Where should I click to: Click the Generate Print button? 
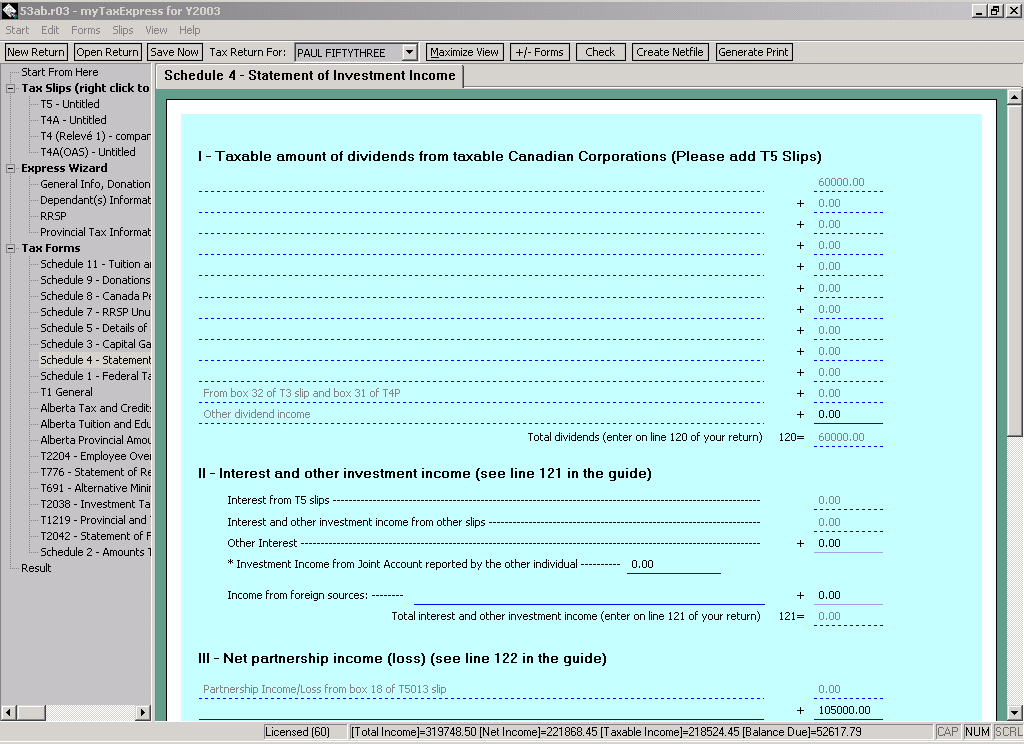(x=754, y=52)
